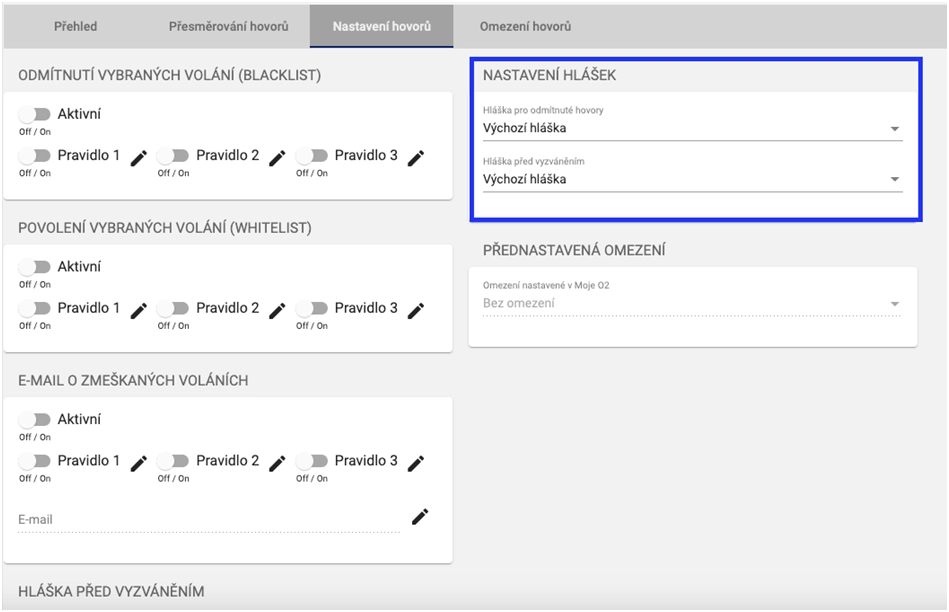Turn on the Whitelist Aktivní switch

35,267
